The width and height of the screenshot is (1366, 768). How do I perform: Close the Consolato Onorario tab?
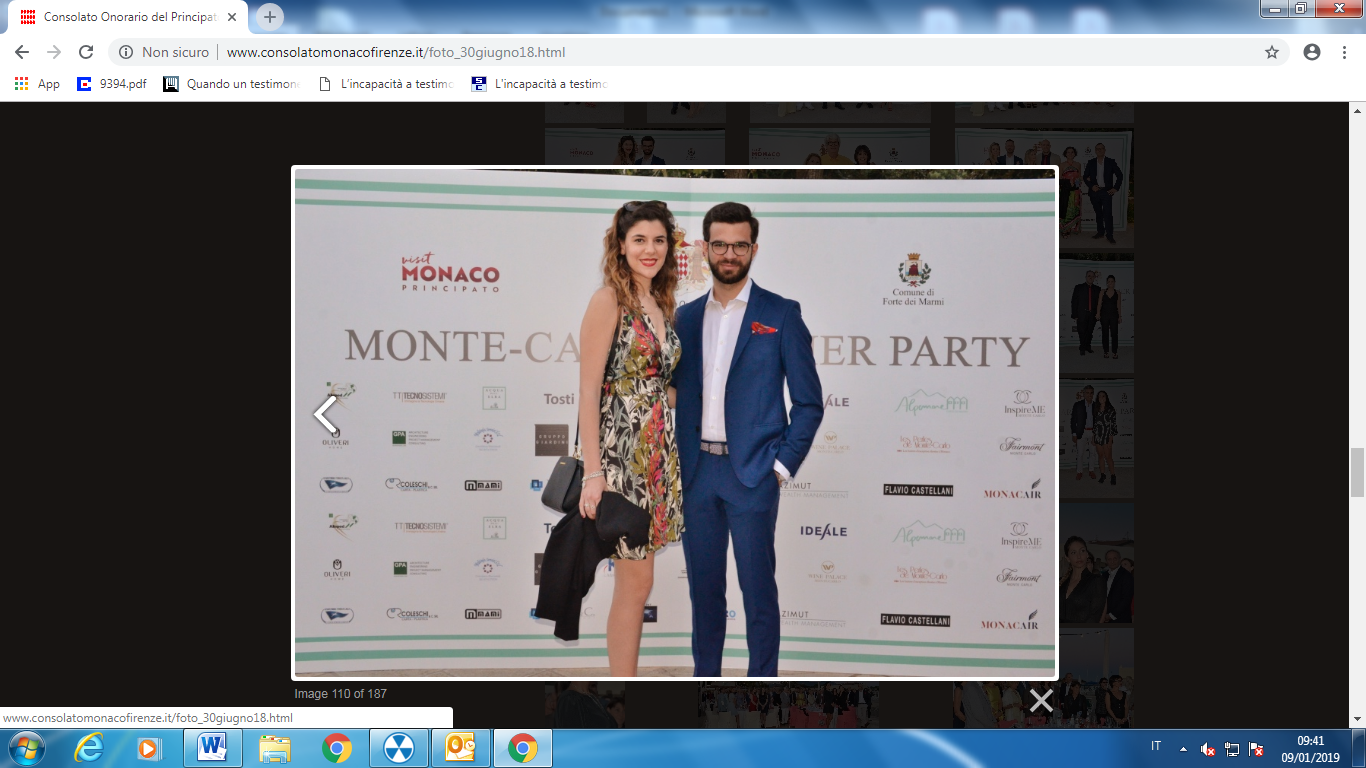coord(232,17)
